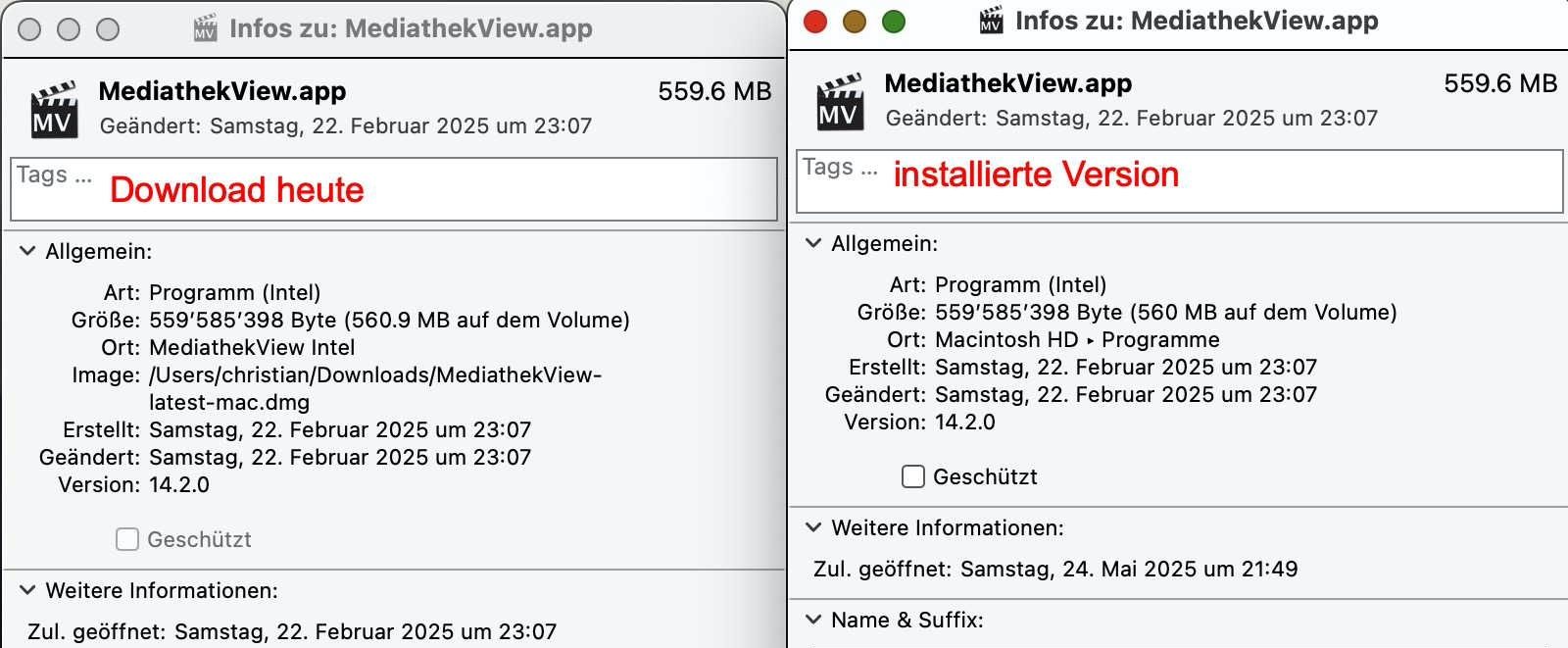The width and height of the screenshot is (1568, 648).
Task: Click Tags field with 'Download heute' text
Action: pyautogui.click(x=394, y=189)
